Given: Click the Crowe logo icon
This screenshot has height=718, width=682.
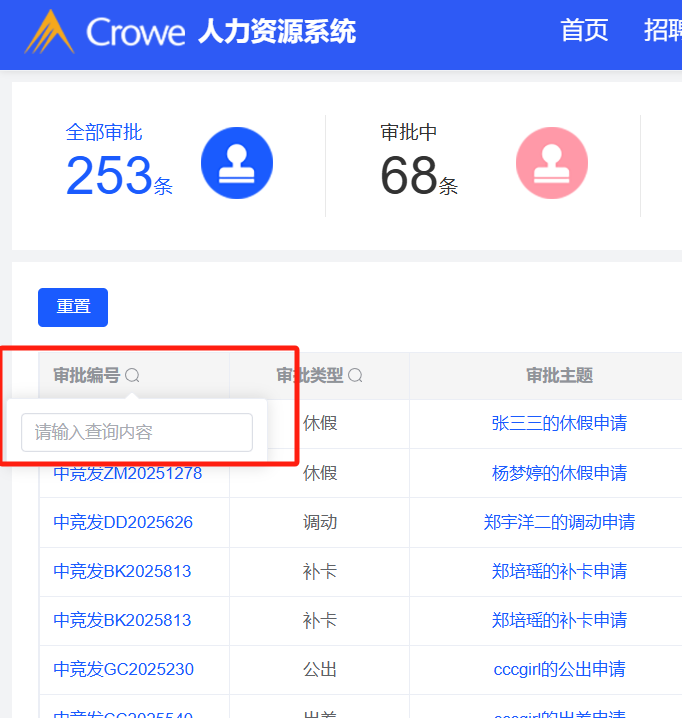Looking at the screenshot, I should (49, 32).
